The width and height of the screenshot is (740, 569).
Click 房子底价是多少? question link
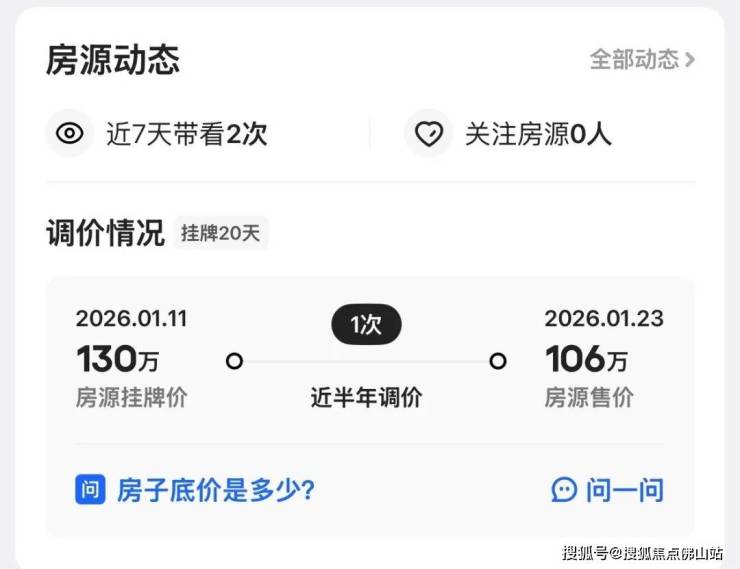tap(216, 489)
